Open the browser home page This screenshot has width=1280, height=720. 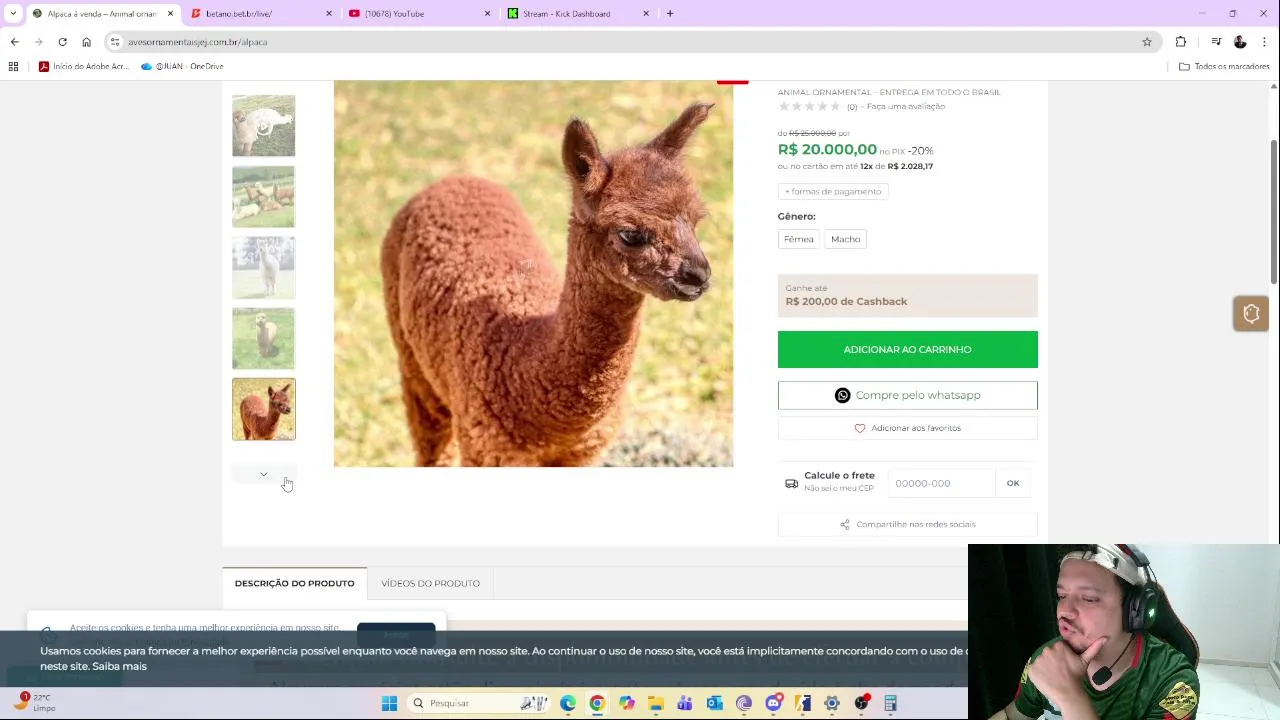pyautogui.click(x=86, y=42)
